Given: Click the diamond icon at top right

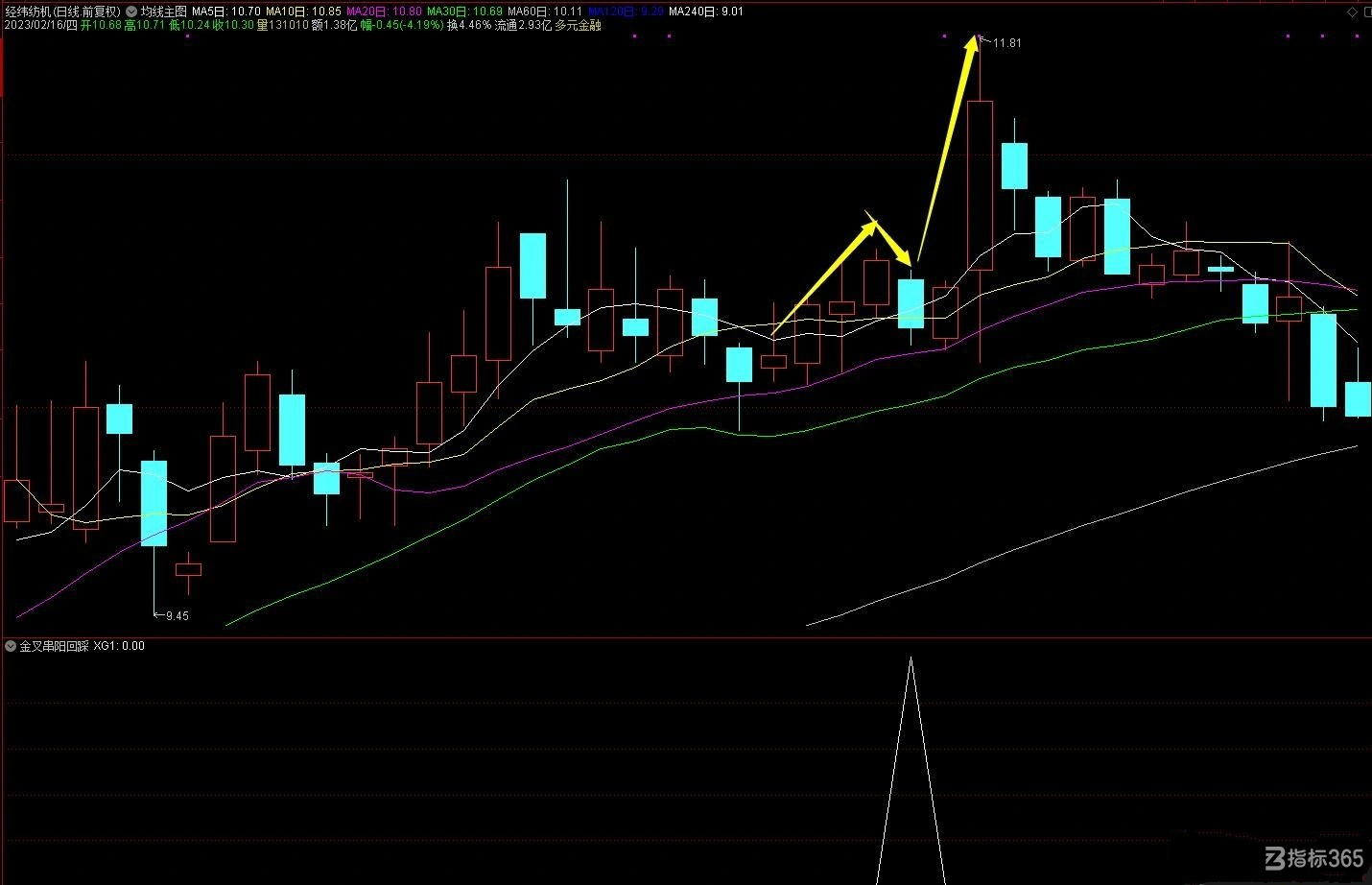Looking at the screenshot, I should pos(1352,12).
